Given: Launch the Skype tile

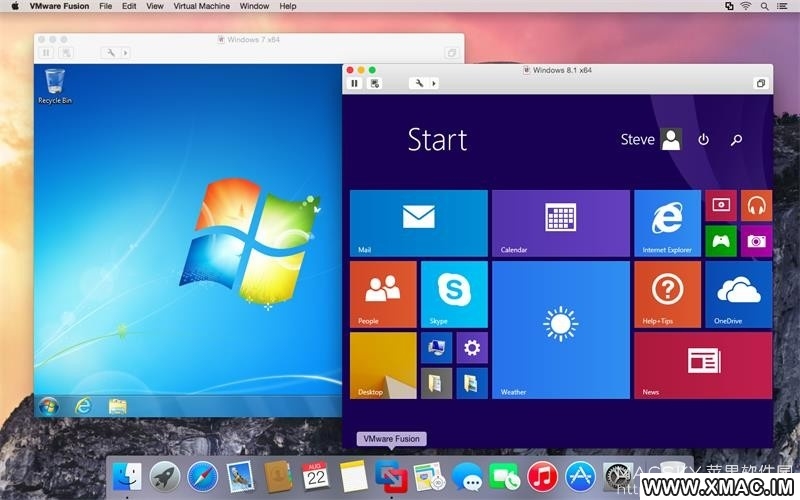Looking at the screenshot, I should [454, 294].
